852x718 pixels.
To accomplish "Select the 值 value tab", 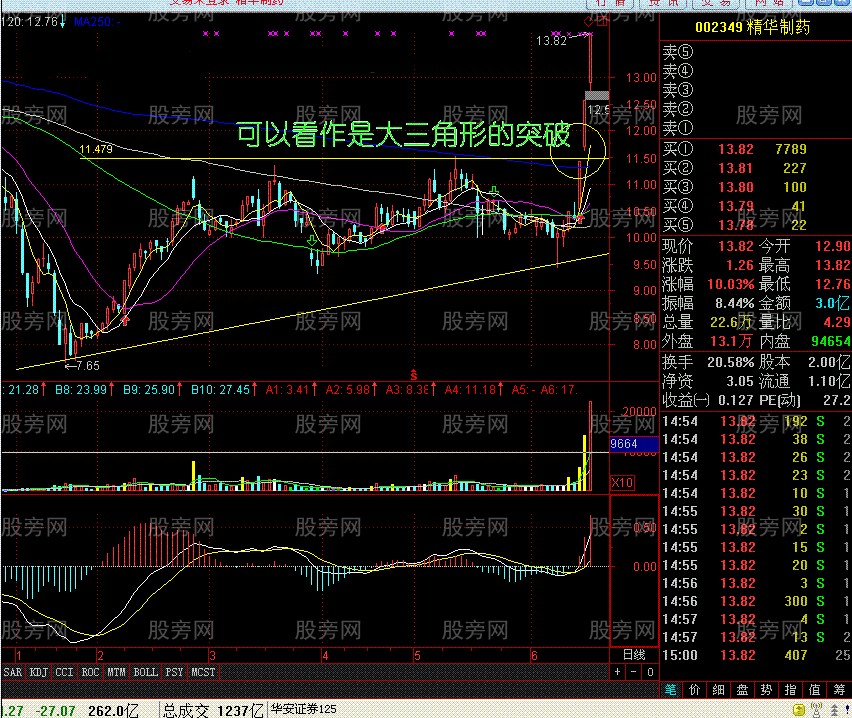I will (814, 690).
